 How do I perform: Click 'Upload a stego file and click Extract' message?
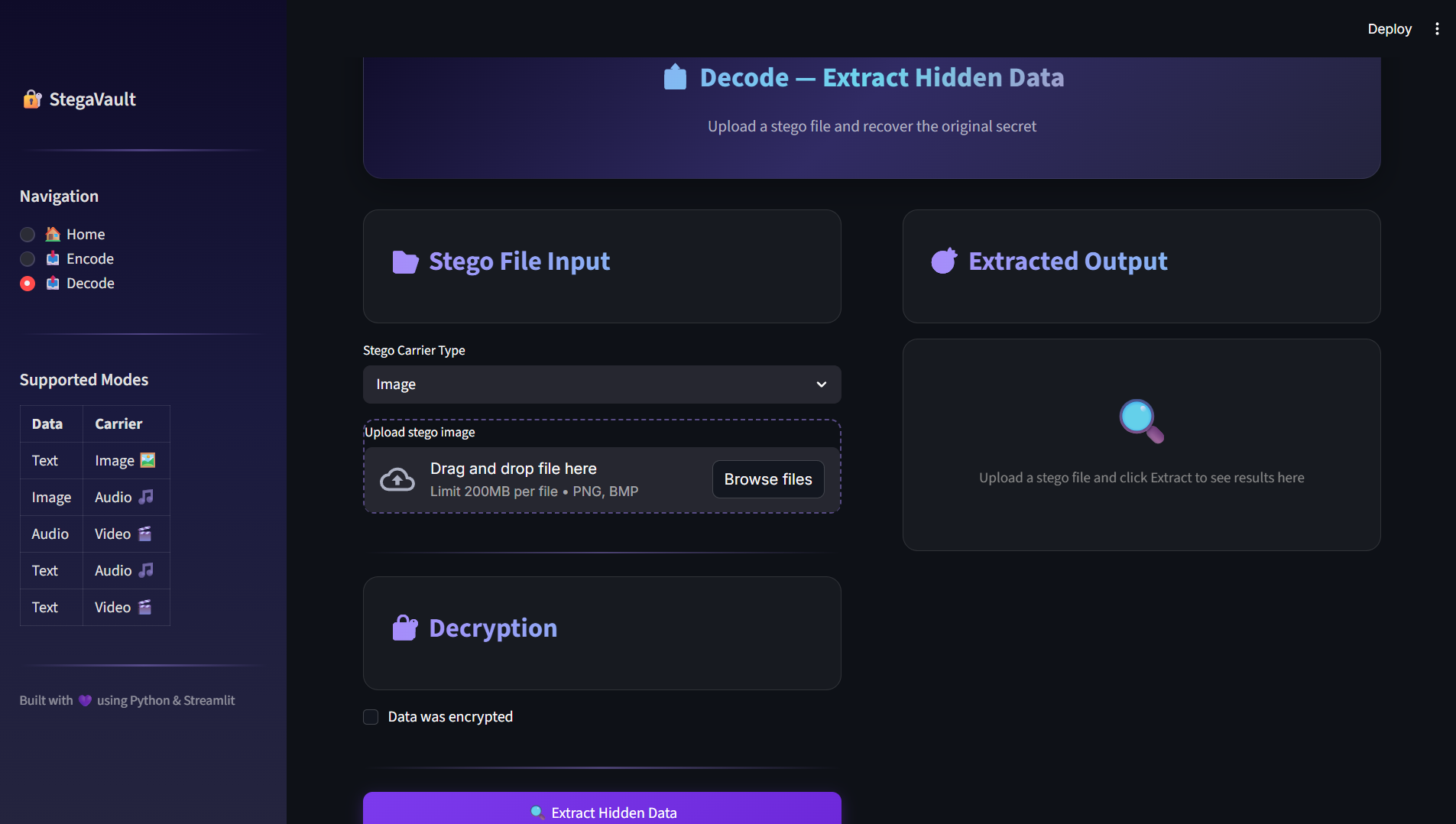[x=1142, y=478]
